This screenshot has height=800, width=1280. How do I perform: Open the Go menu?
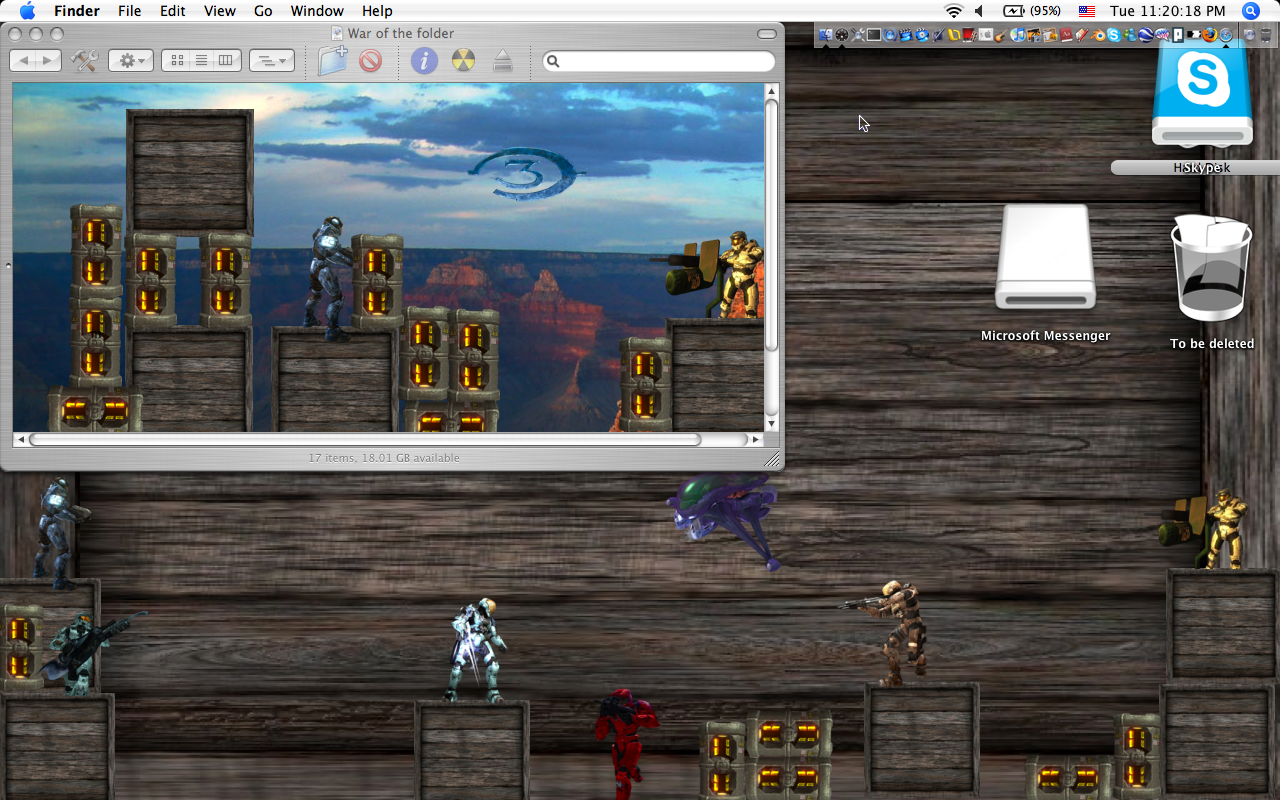tap(263, 11)
